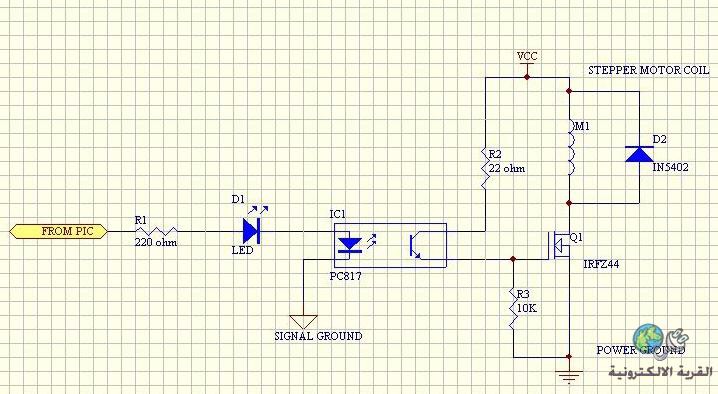Select the PC817 part label
Viewport: 718px width, 394px height.
pyautogui.click(x=345, y=276)
